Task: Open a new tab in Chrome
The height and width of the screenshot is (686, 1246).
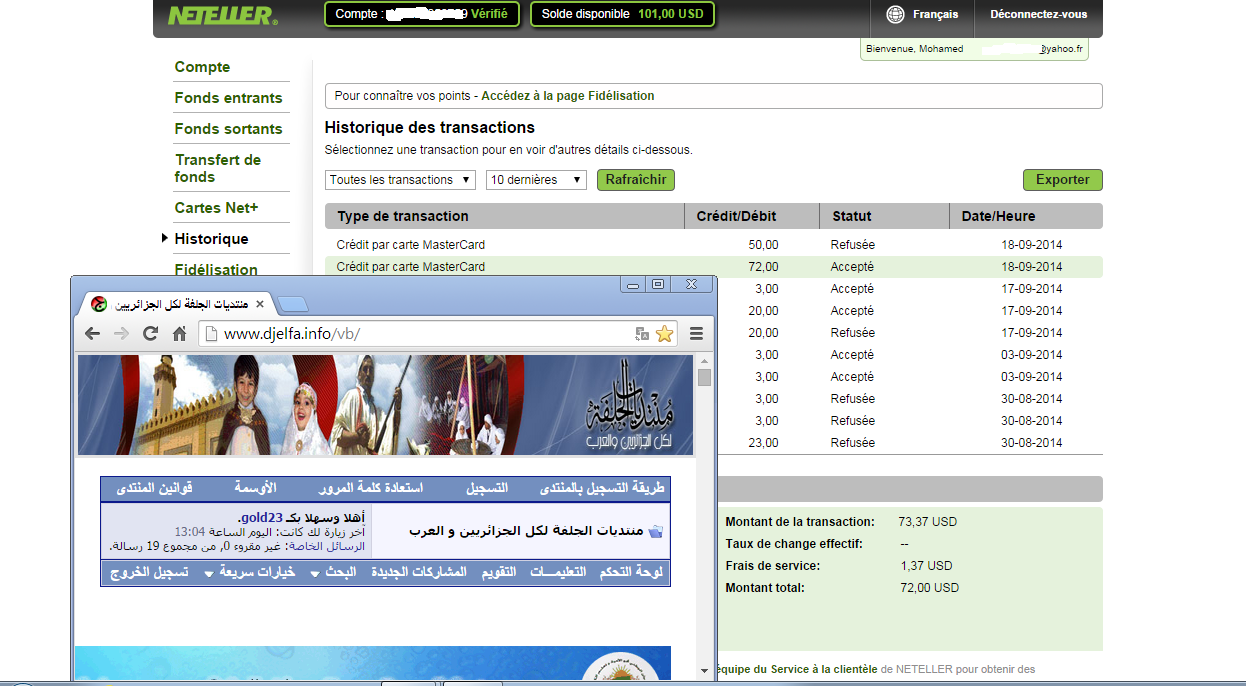Action: [293, 304]
